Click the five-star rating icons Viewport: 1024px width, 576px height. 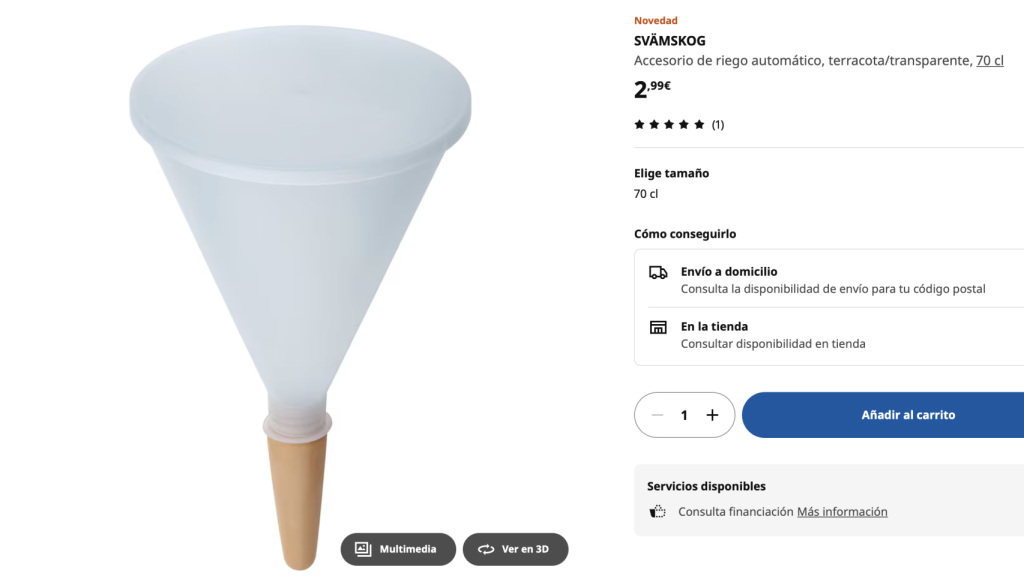point(669,124)
